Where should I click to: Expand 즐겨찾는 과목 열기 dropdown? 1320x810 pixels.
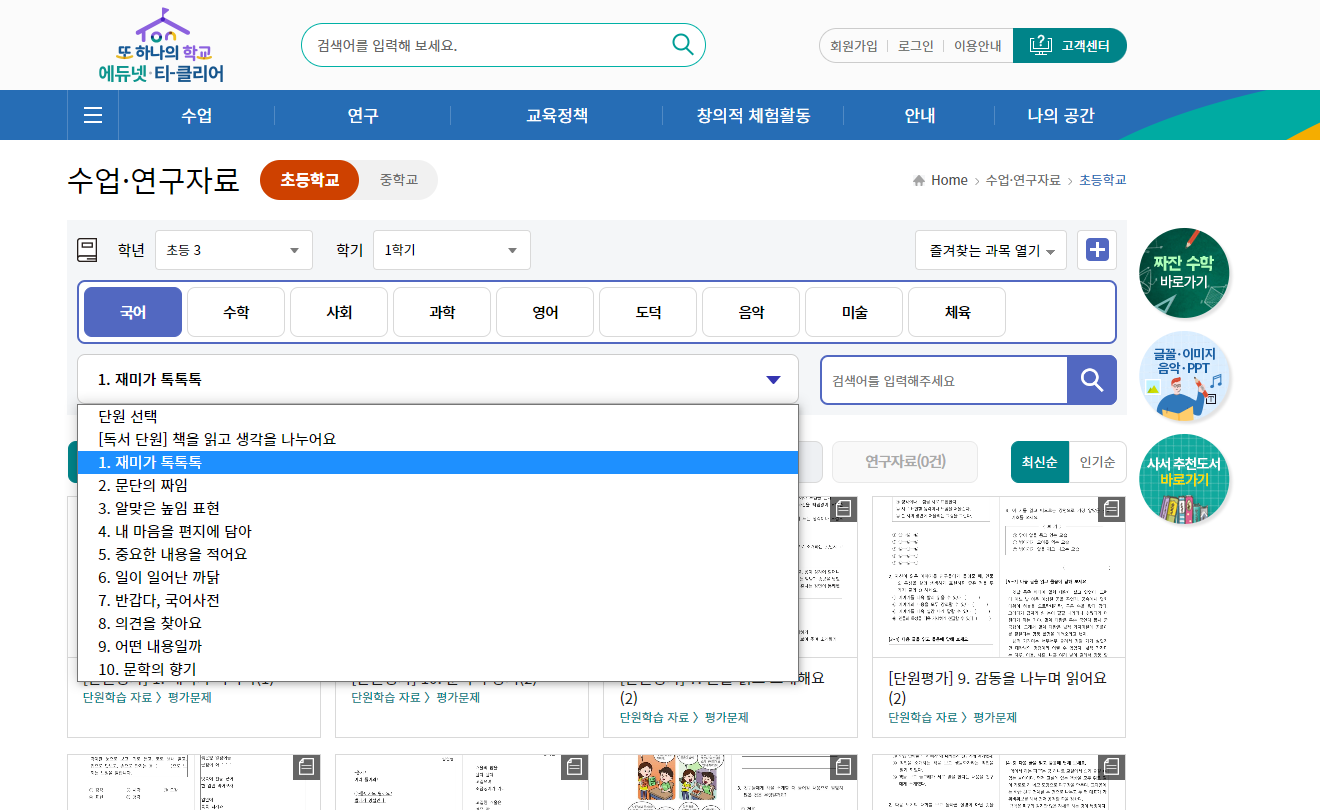991,250
